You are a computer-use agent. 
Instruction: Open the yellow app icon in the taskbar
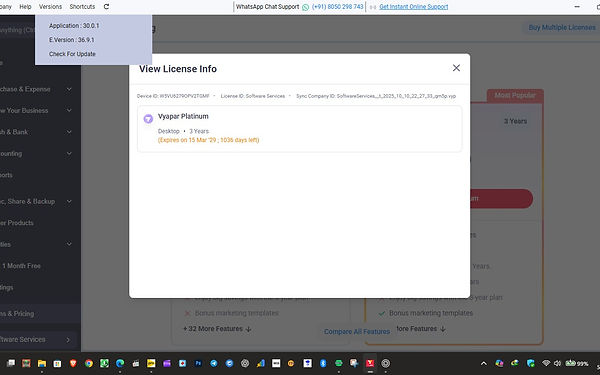[151, 363]
